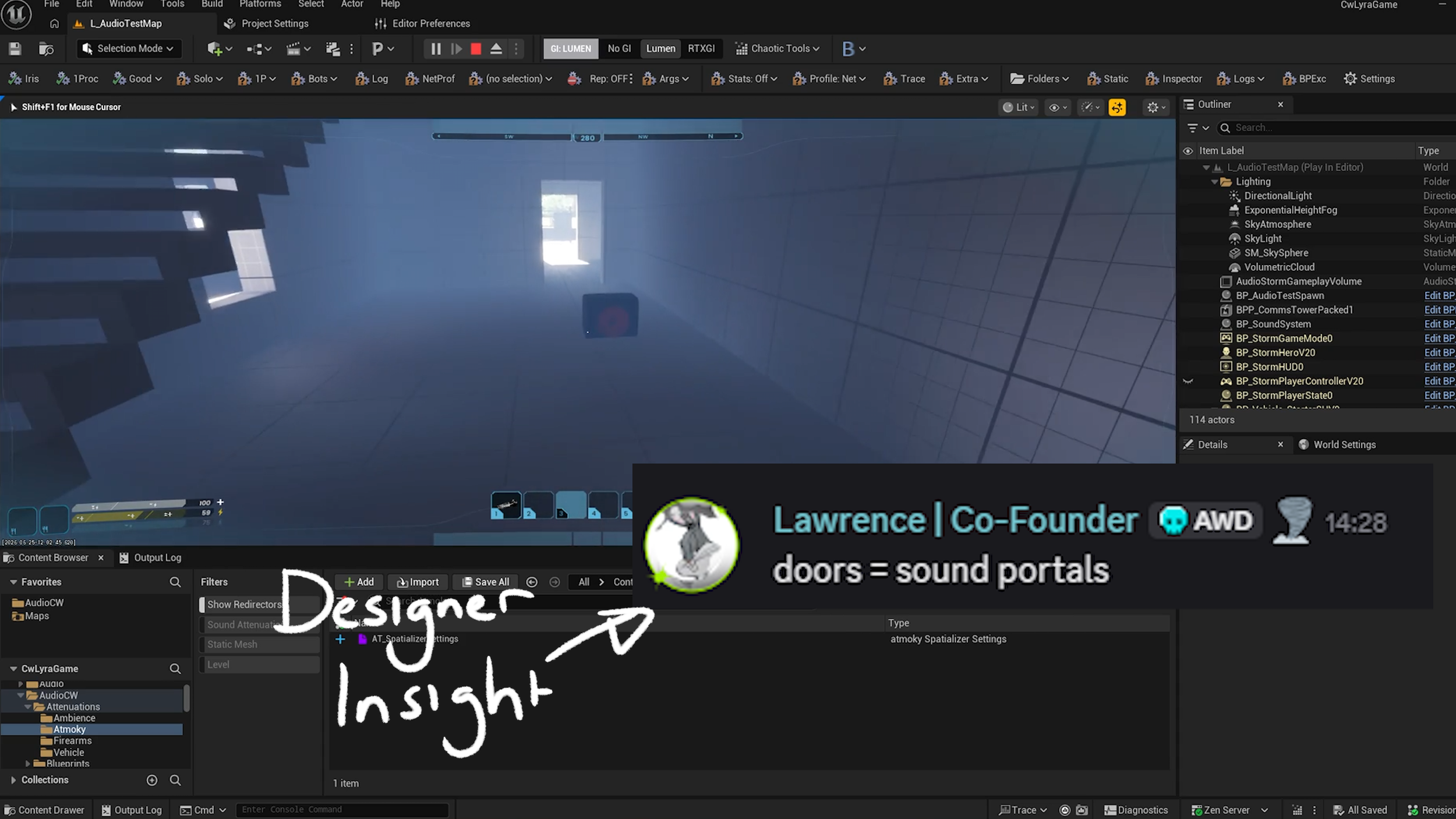Save the current level via toolbar icon
Image resolution: width=1456 pixels, height=819 pixels.
15,49
